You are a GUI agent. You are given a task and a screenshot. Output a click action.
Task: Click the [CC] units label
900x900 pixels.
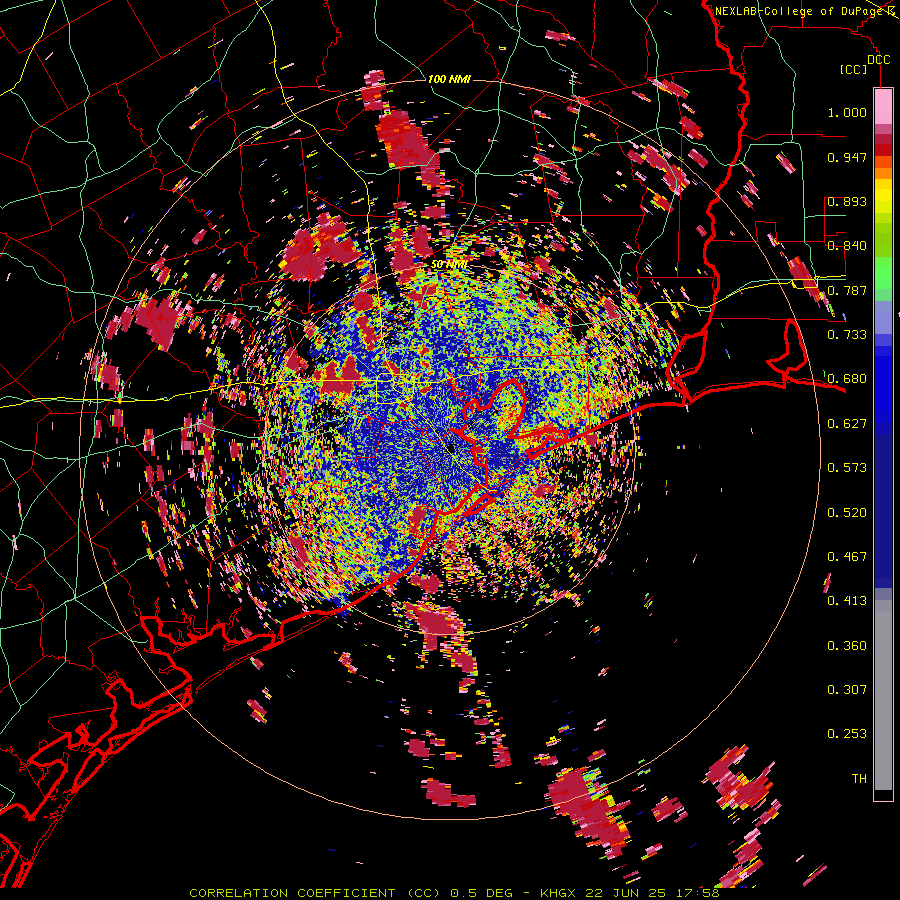coord(853,69)
